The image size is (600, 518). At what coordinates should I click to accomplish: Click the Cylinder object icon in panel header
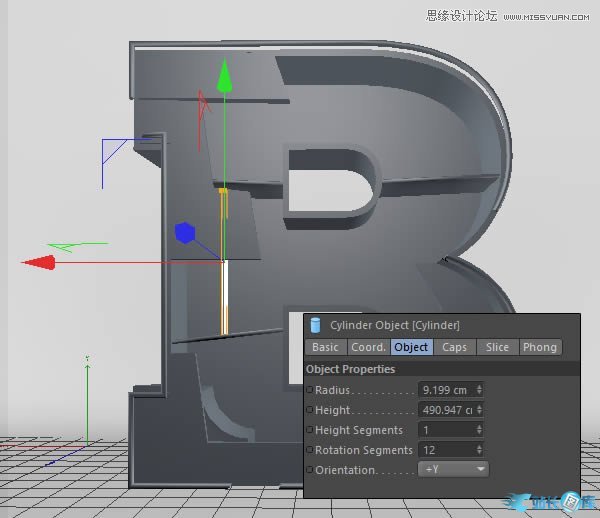(x=316, y=325)
